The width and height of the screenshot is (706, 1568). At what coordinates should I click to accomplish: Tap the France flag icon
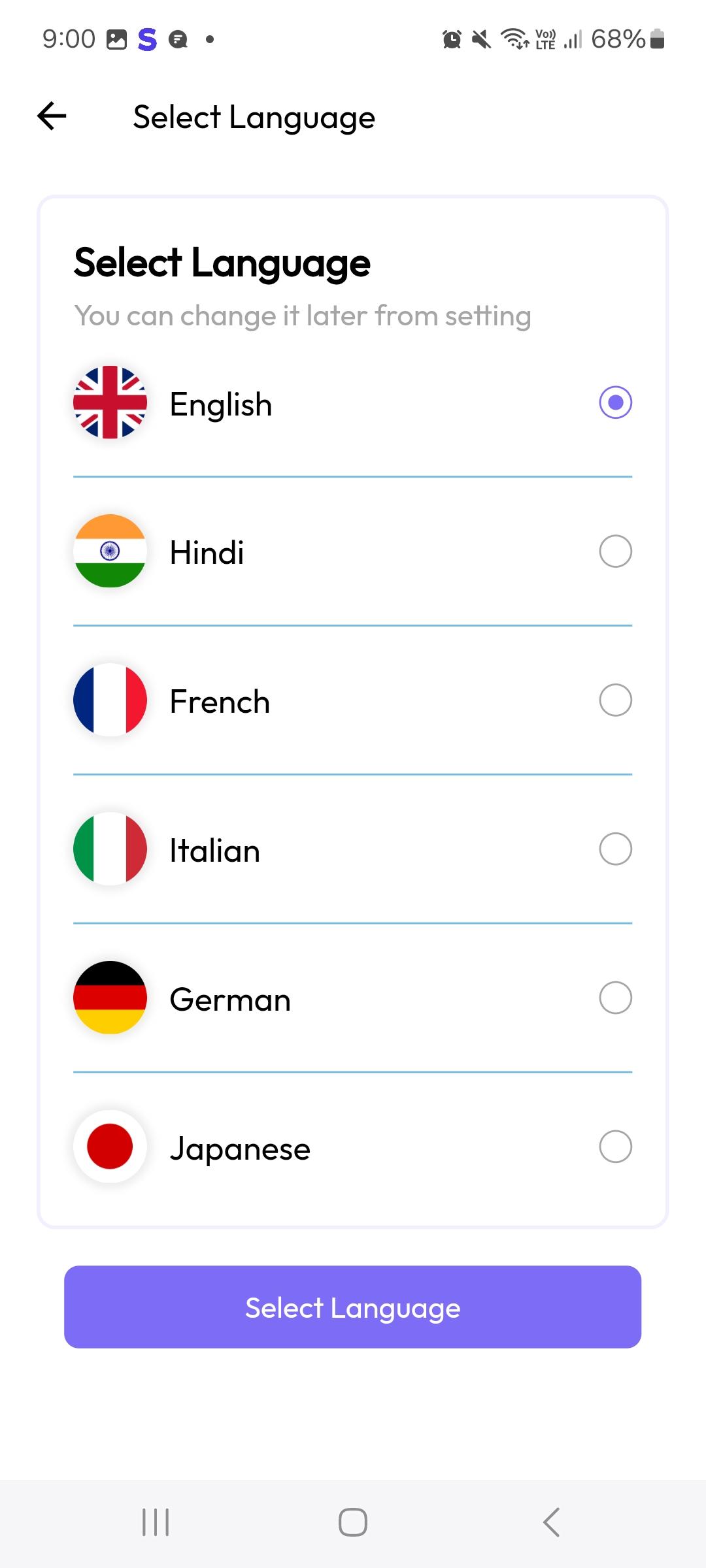point(110,700)
